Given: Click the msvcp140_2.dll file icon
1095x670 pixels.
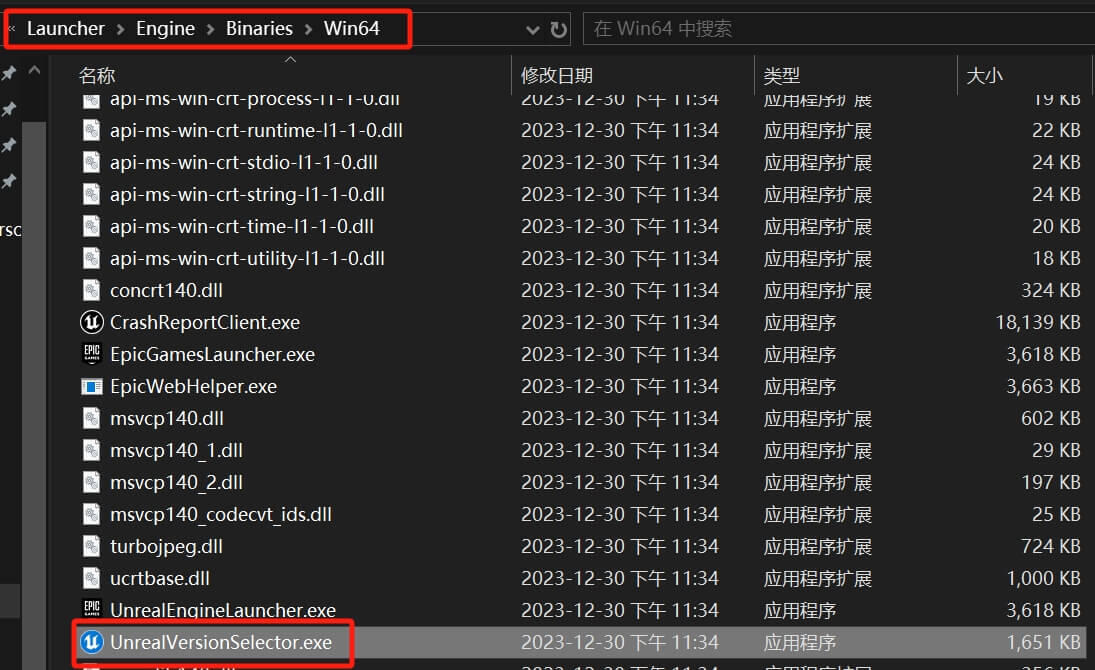Looking at the screenshot, I should 91,483.
